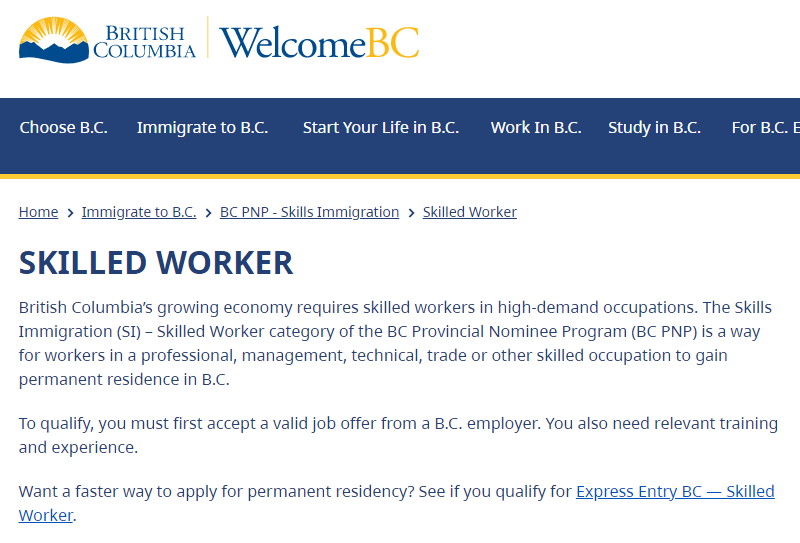The height and width of the screenshot is (543, 800).
Task: Open BC PNP - Skills Immigration breadcrumb
Action: (309, 212)
